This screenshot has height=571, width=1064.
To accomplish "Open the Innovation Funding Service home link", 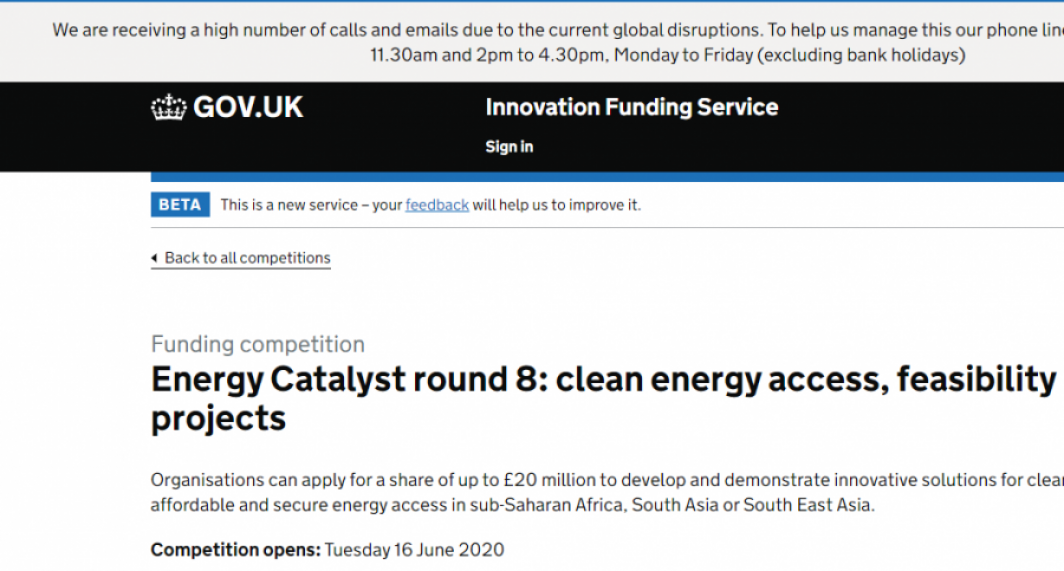I will tap(631, 108).
